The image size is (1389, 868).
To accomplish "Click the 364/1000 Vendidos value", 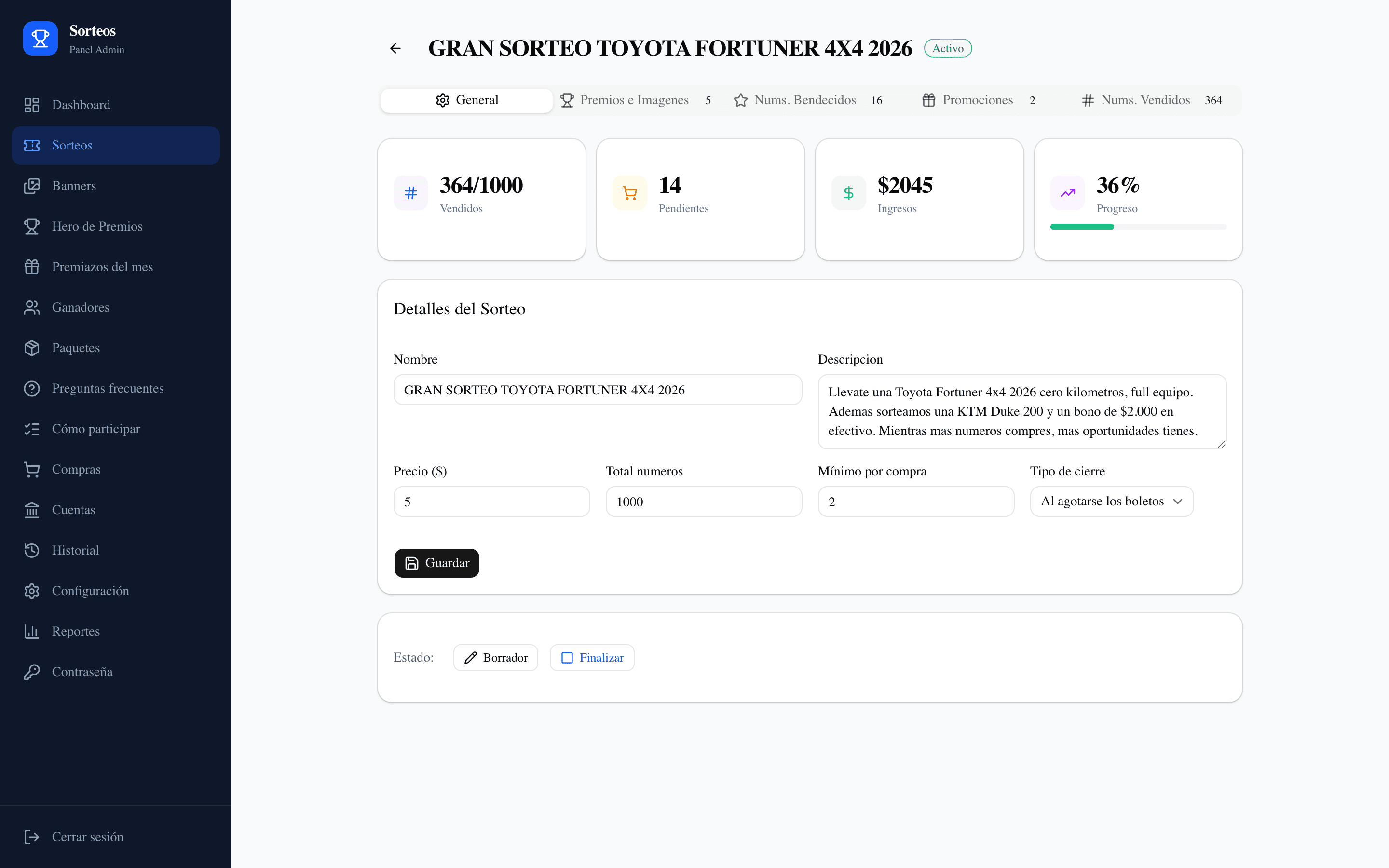I will (481, 186).
